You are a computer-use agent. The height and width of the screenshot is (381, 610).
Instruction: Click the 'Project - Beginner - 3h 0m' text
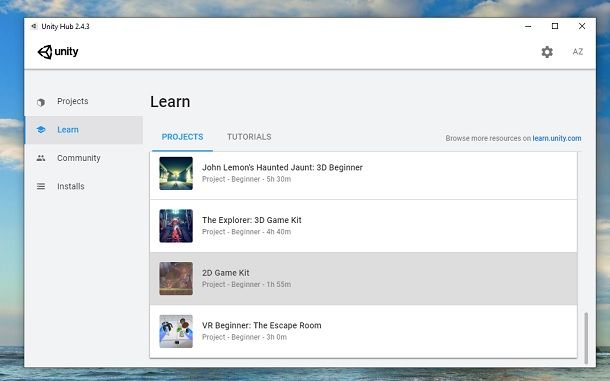pyautogui.click(x=244, y=337)
